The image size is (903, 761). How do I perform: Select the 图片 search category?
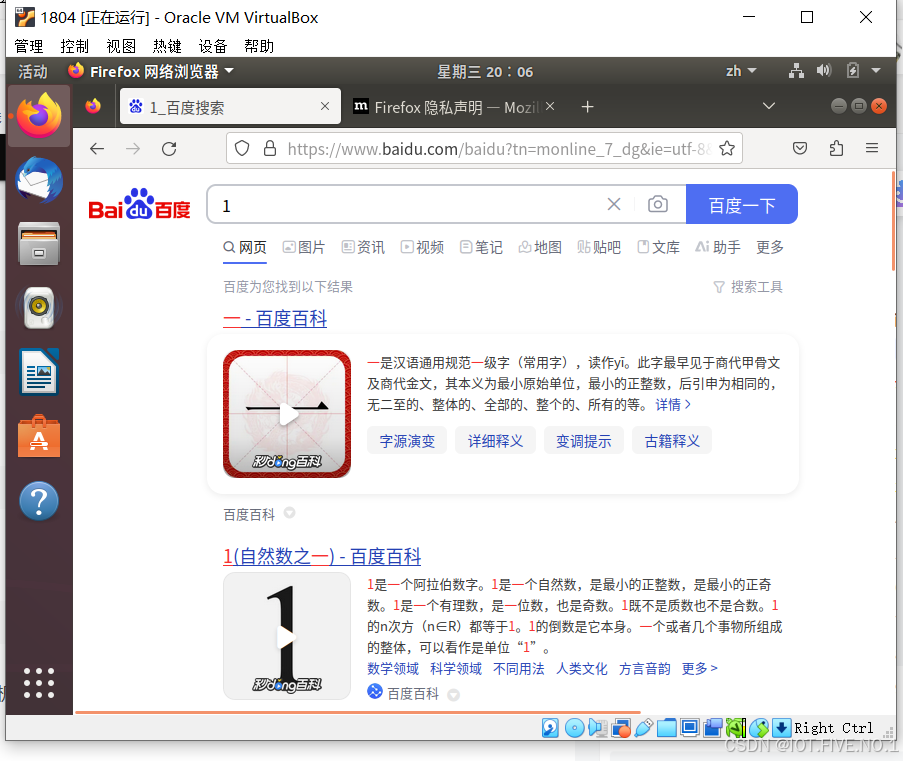[x=304, y=247]
